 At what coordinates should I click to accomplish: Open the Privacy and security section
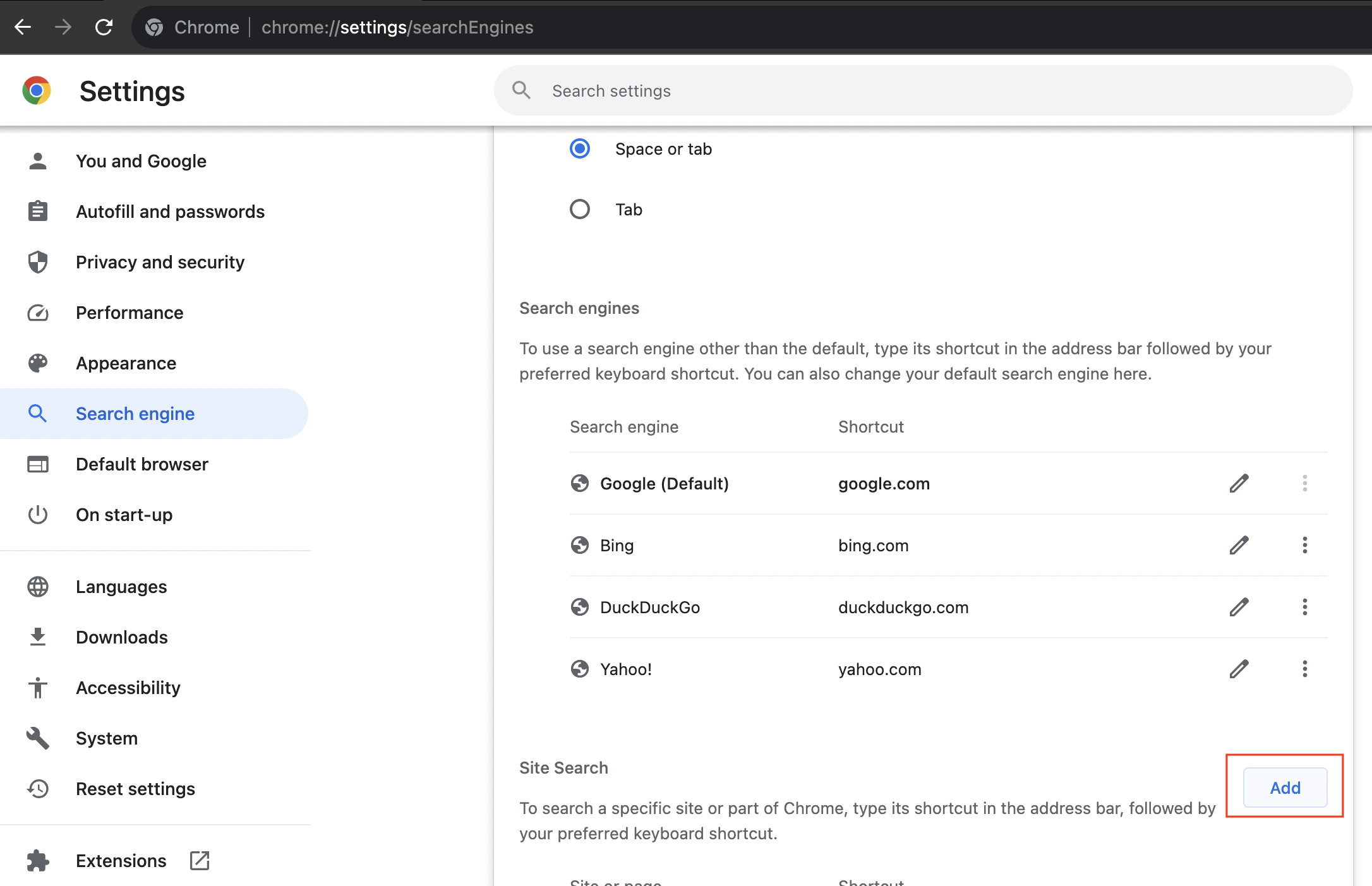point(160,262)
